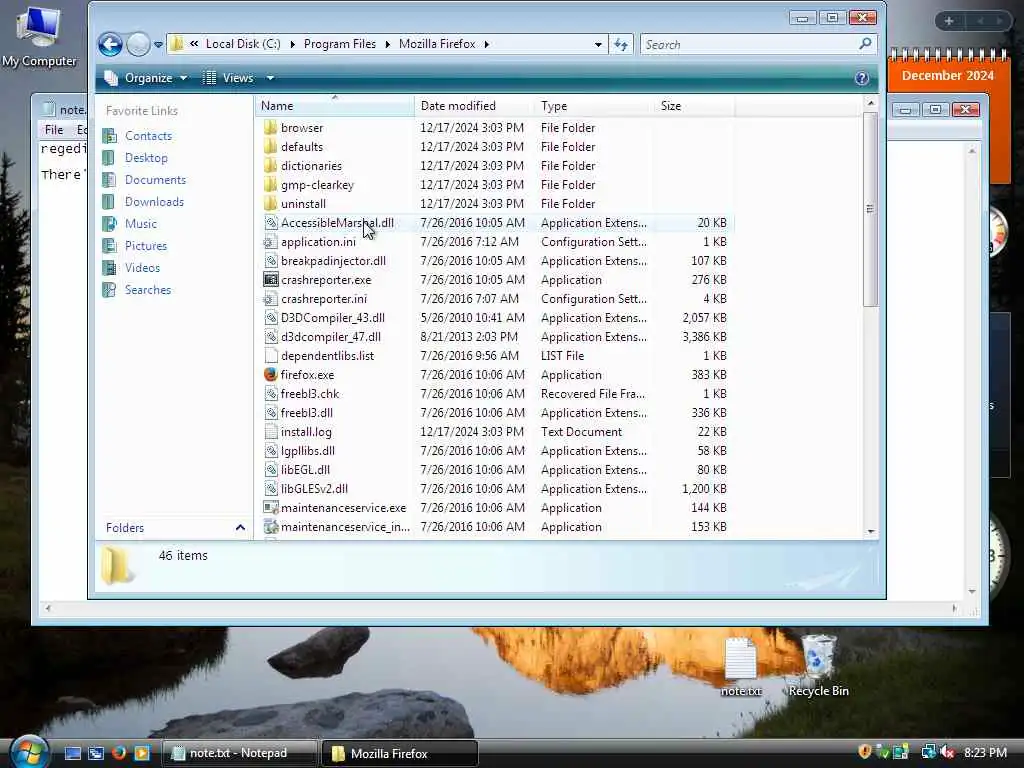Click Mozilla Firefox breadcrumb segment
1024x768 pixels.
pos(437,44)
